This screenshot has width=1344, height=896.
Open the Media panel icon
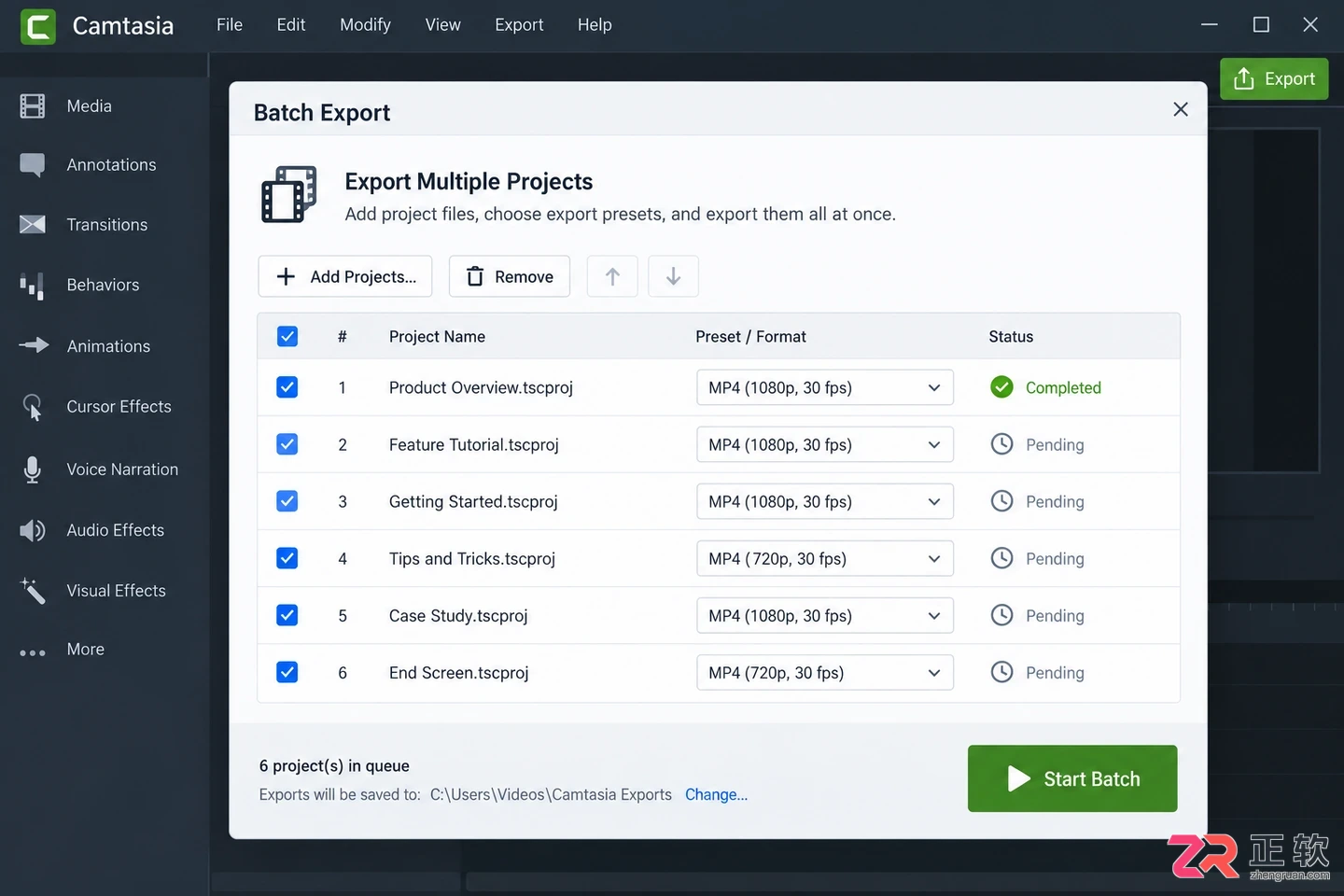point(33,106)
